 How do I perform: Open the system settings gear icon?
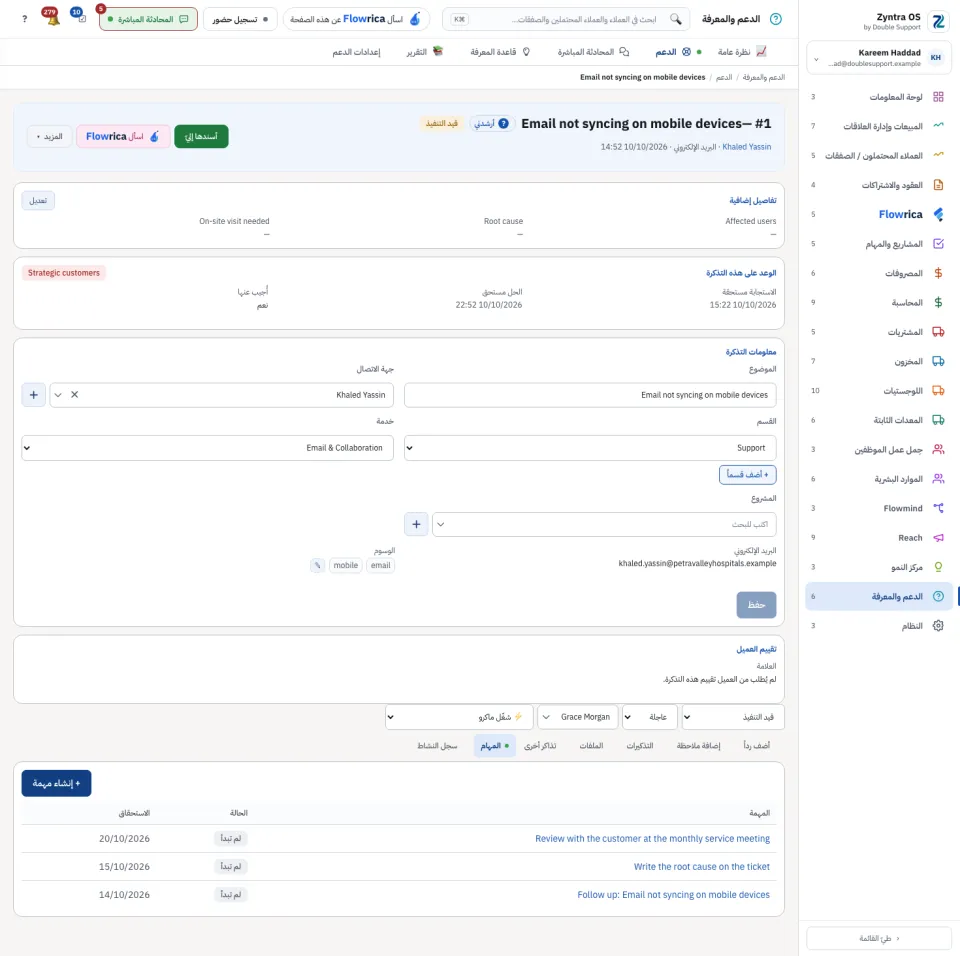938,626
